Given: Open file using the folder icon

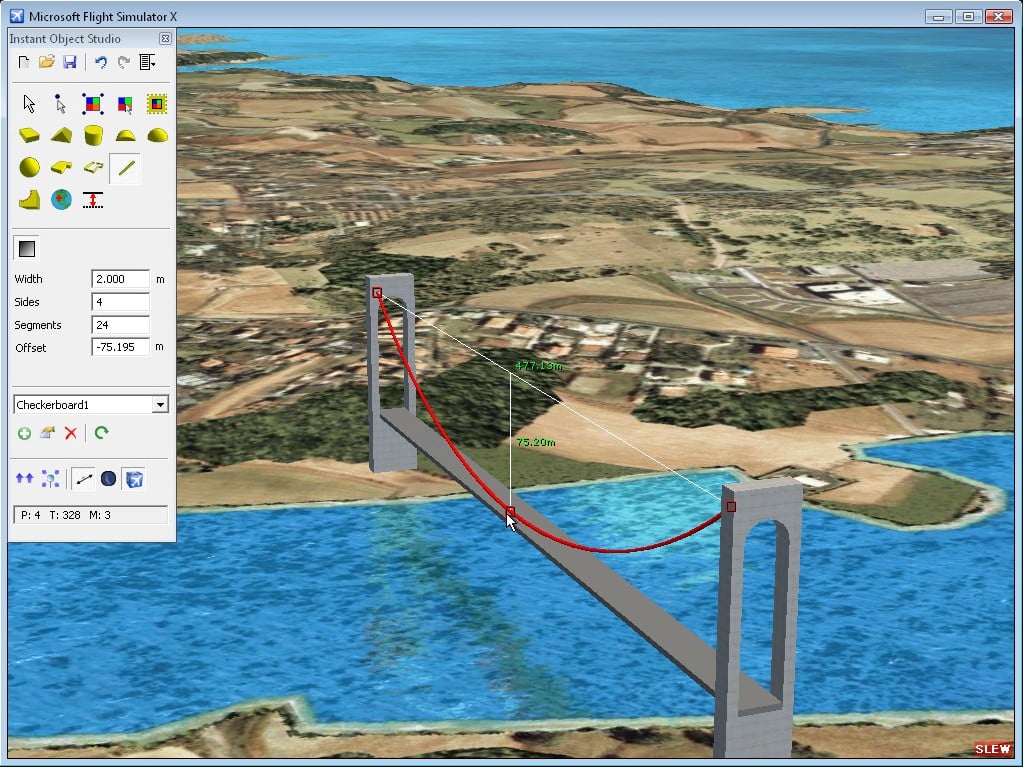Looking at the screenshot, I should coord(47,62).
